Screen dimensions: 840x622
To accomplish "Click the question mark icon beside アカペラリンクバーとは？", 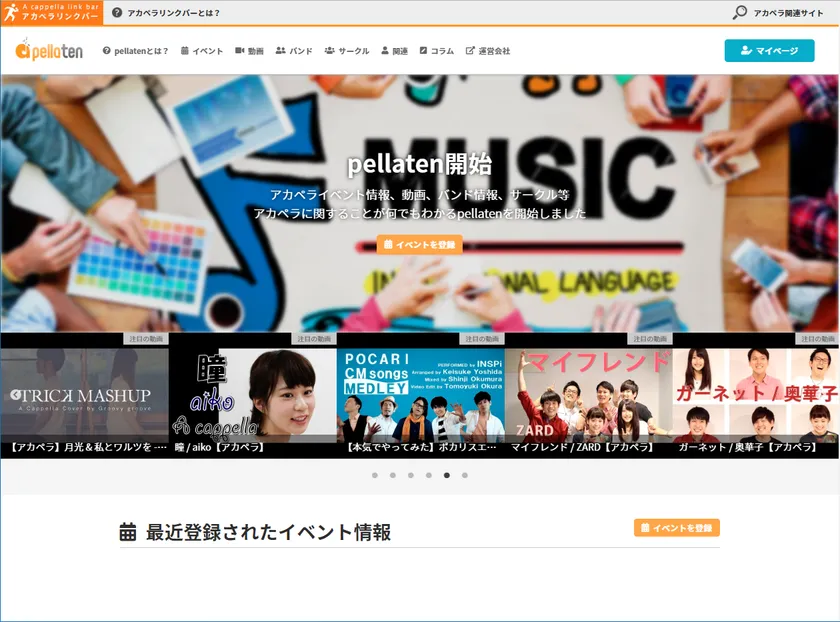I will pyautogui.click(x=117, y=13).
